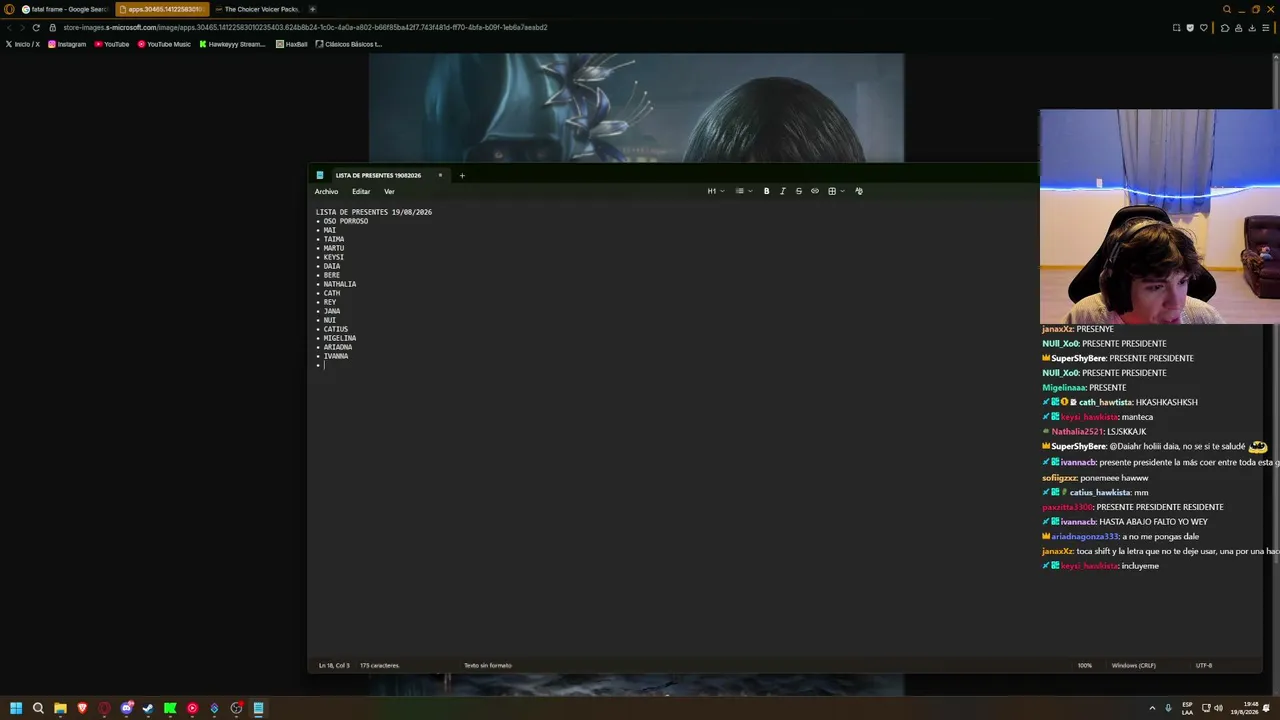Screen dimensions: 1280x720
Task: Select the apps.30465 browser tab
Action: [x=163, y=9]
